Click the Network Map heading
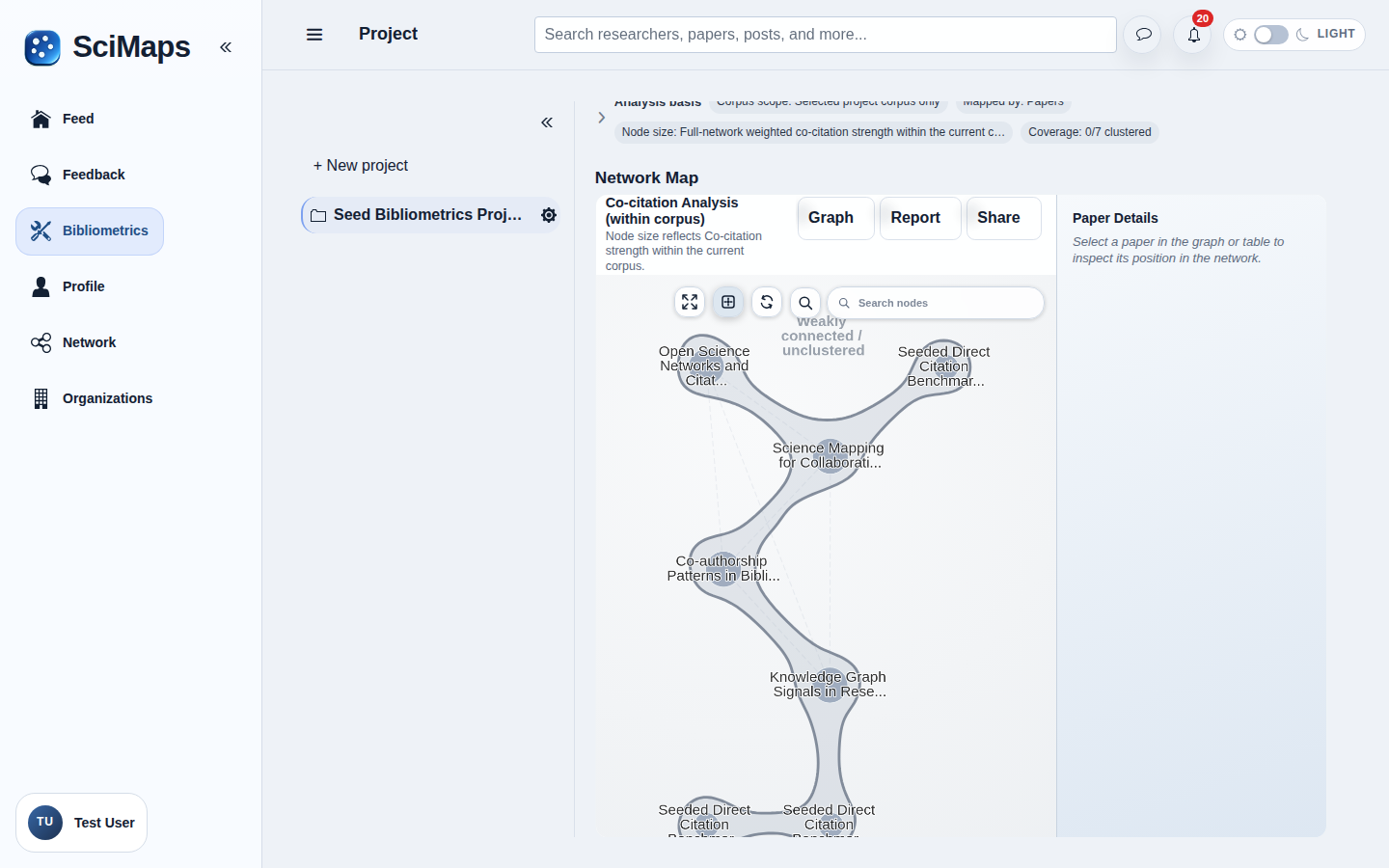This screenshot has width=1389, height=868. [646, 177]
